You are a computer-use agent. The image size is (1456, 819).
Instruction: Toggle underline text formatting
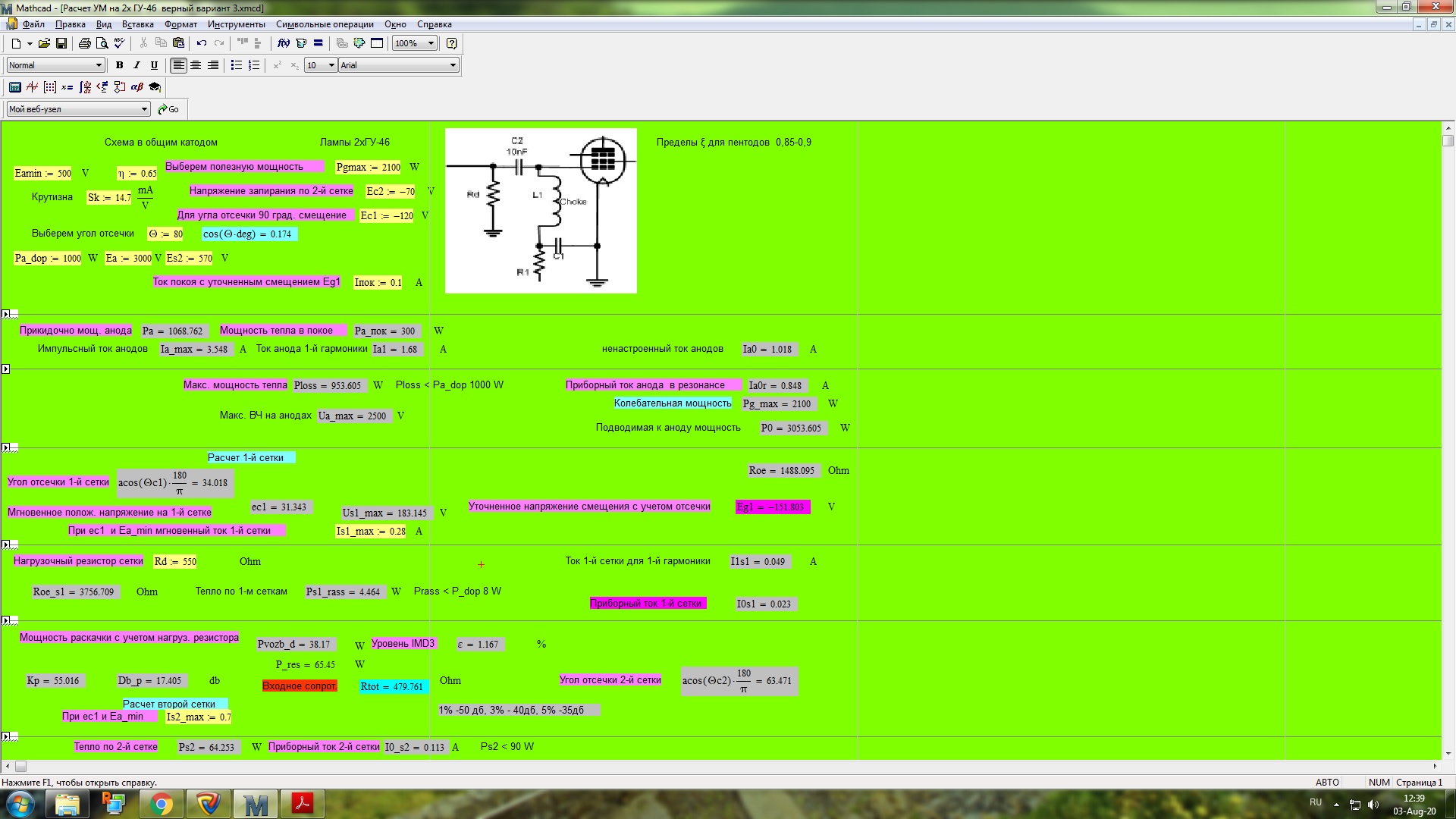coord(154,65)
